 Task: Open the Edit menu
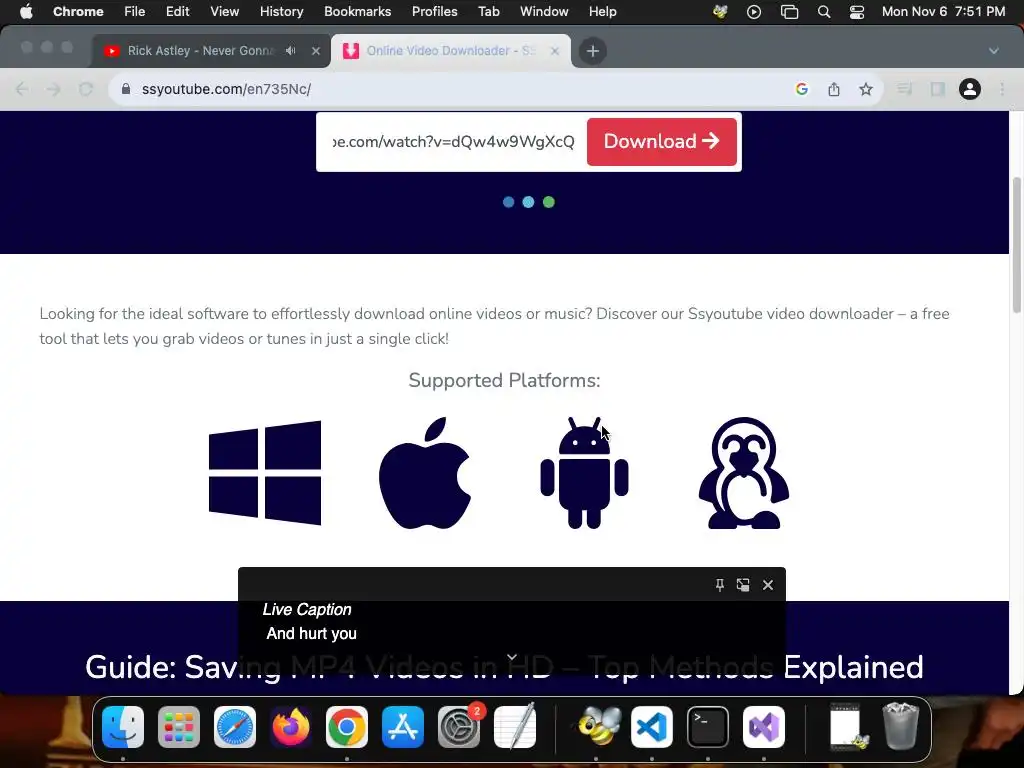178,12
